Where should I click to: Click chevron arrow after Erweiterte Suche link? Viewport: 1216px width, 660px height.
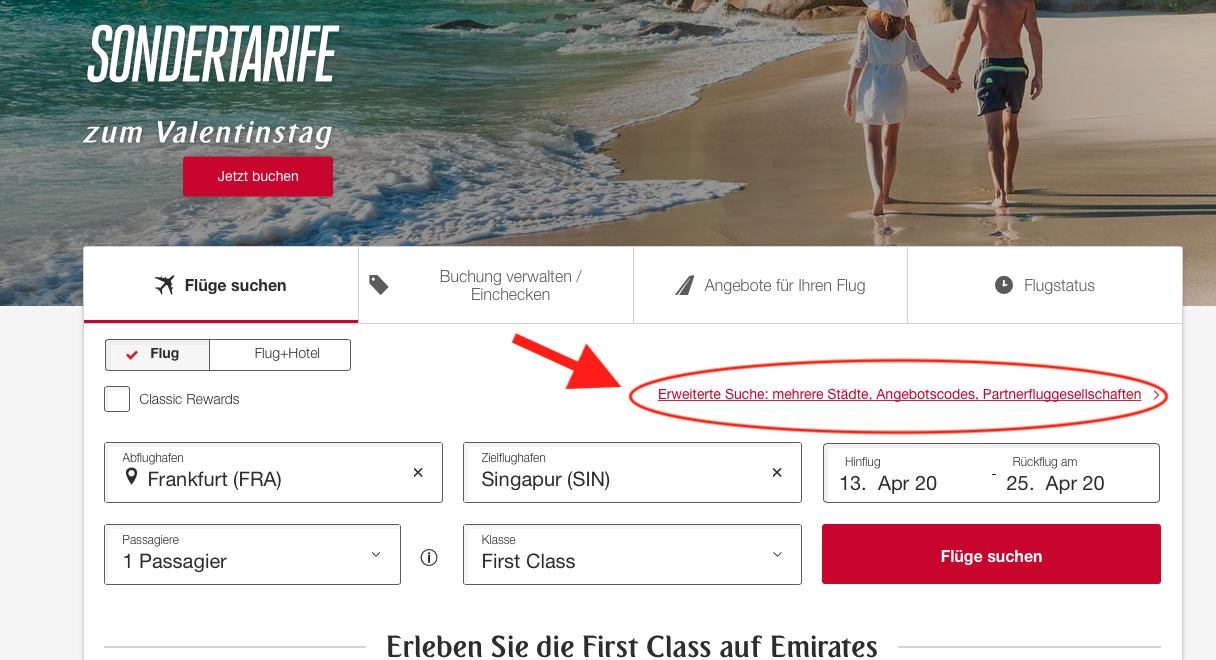(x=1156, y=395)
